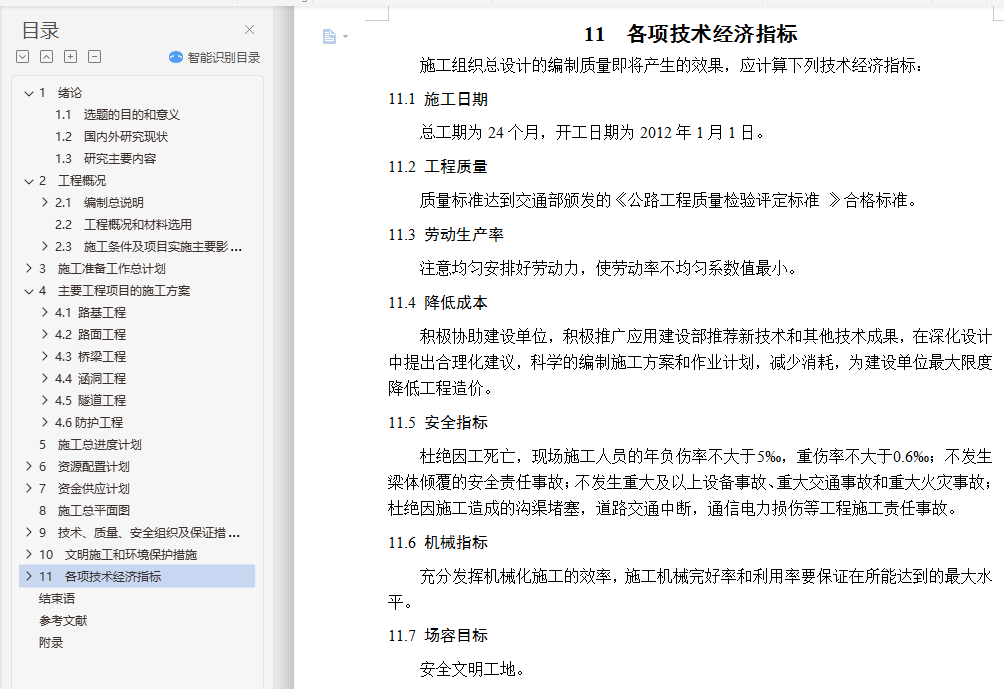
Task: Go to 2.2 工程概况和材料选用
Action: coord(123,225)
